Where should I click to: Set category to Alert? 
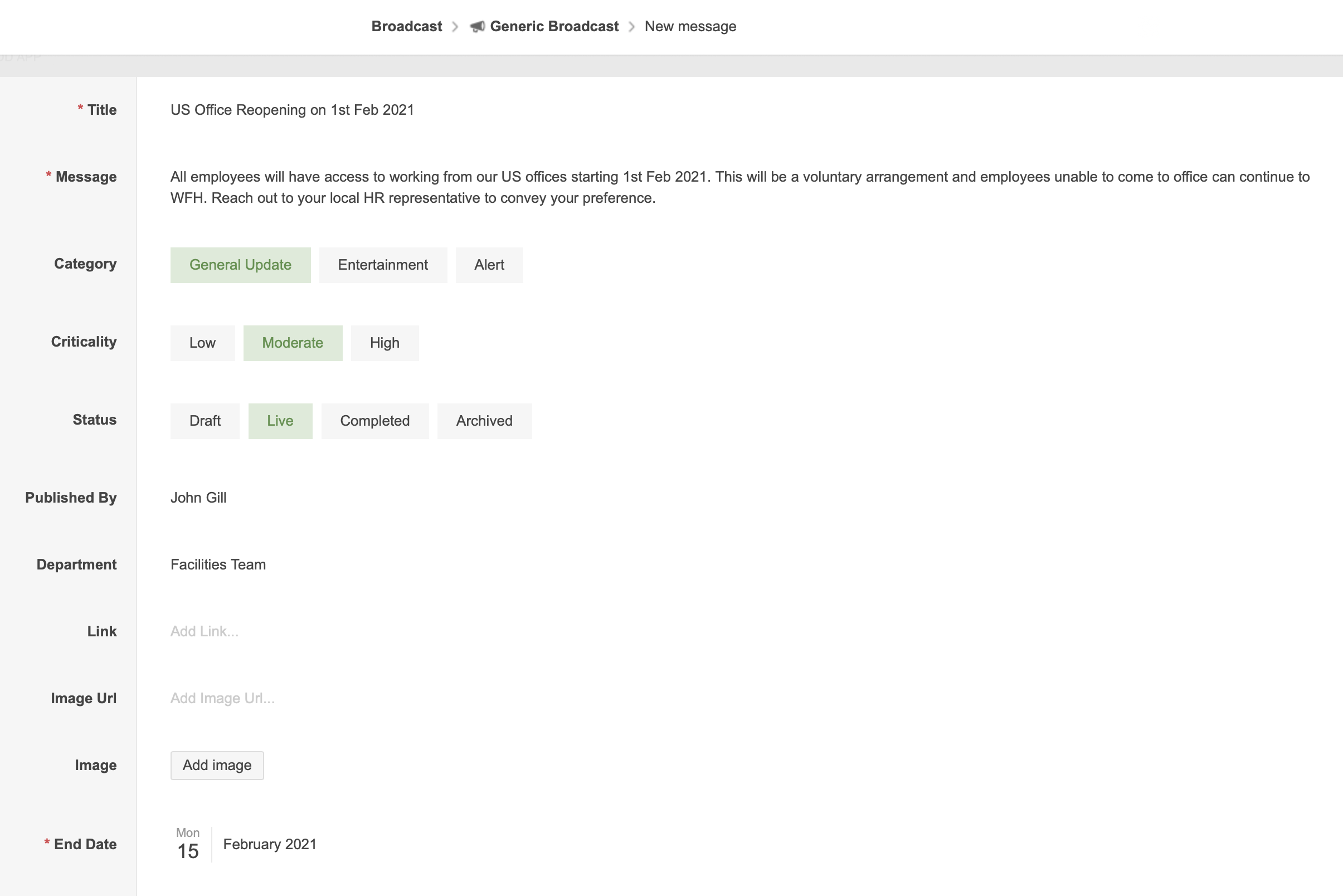pos(489,265)
